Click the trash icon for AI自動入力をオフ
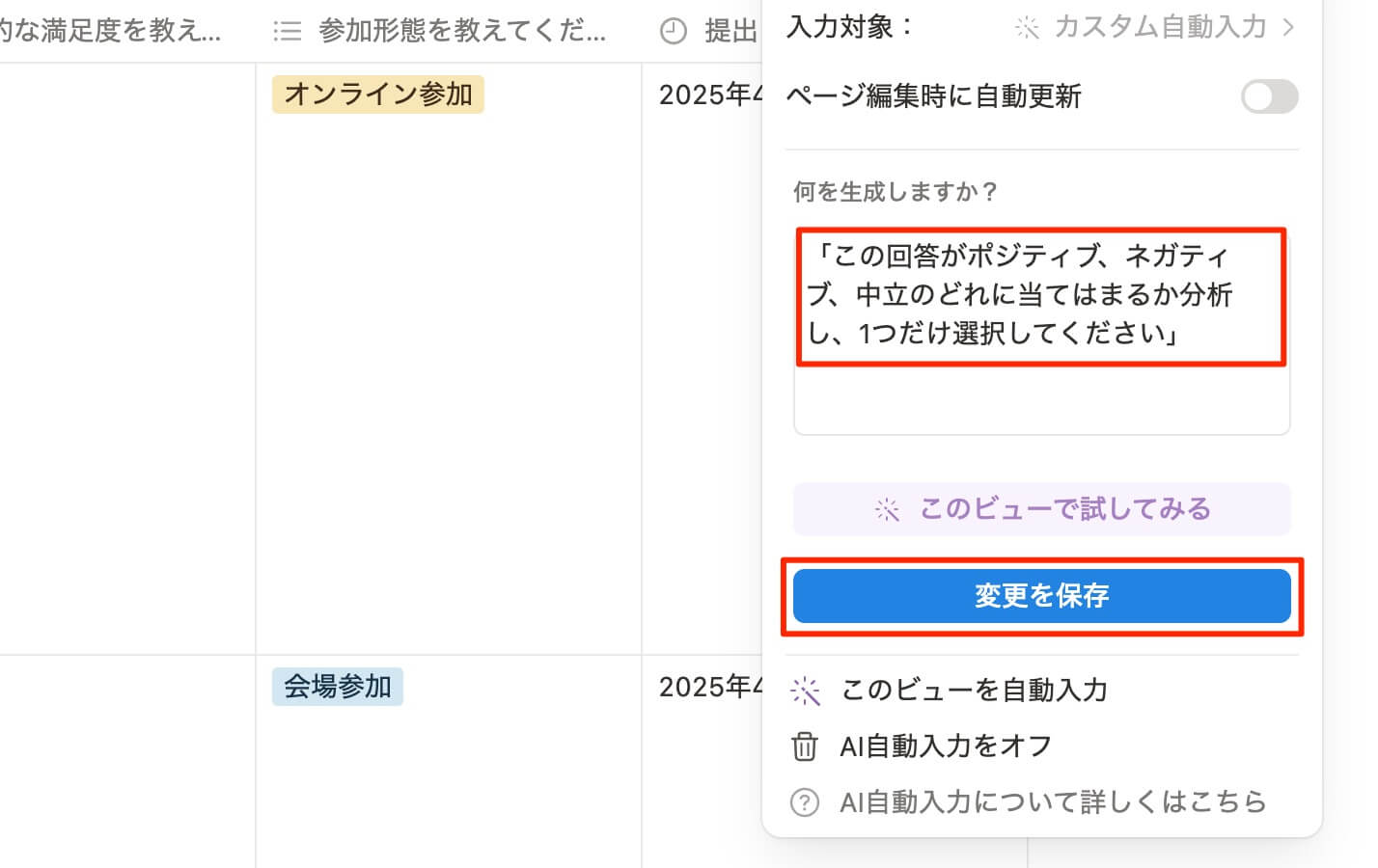The height and width of the screenshot is (868, 1378). click(805, 746)
